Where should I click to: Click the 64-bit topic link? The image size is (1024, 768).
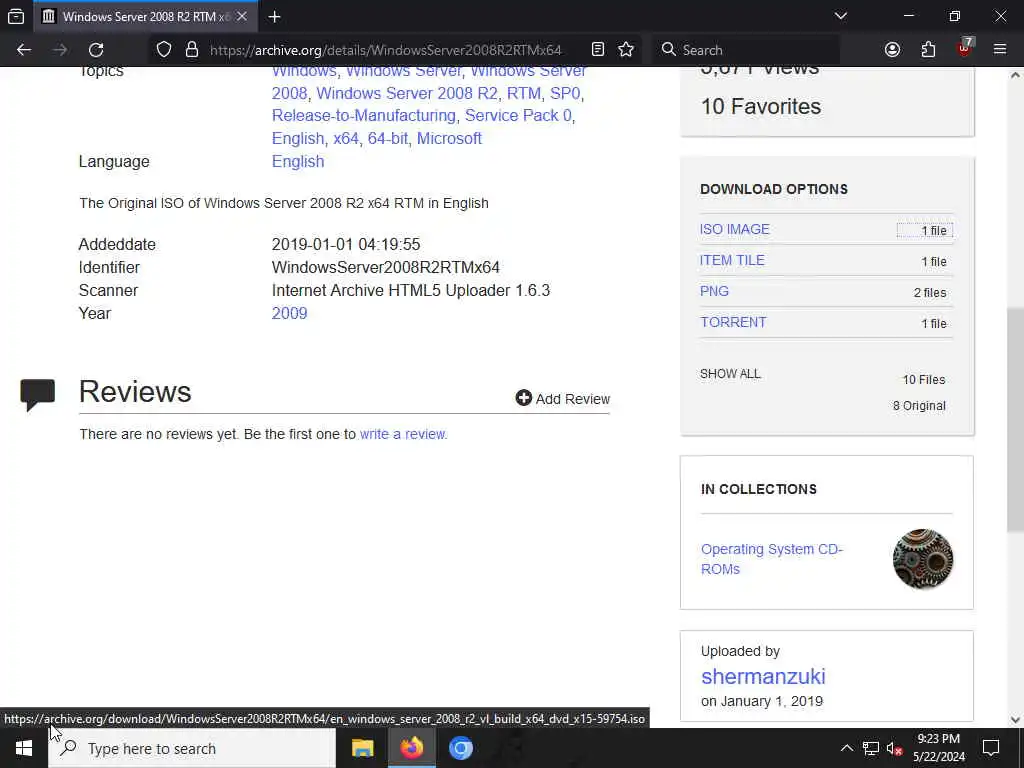[x=388, y=138]
